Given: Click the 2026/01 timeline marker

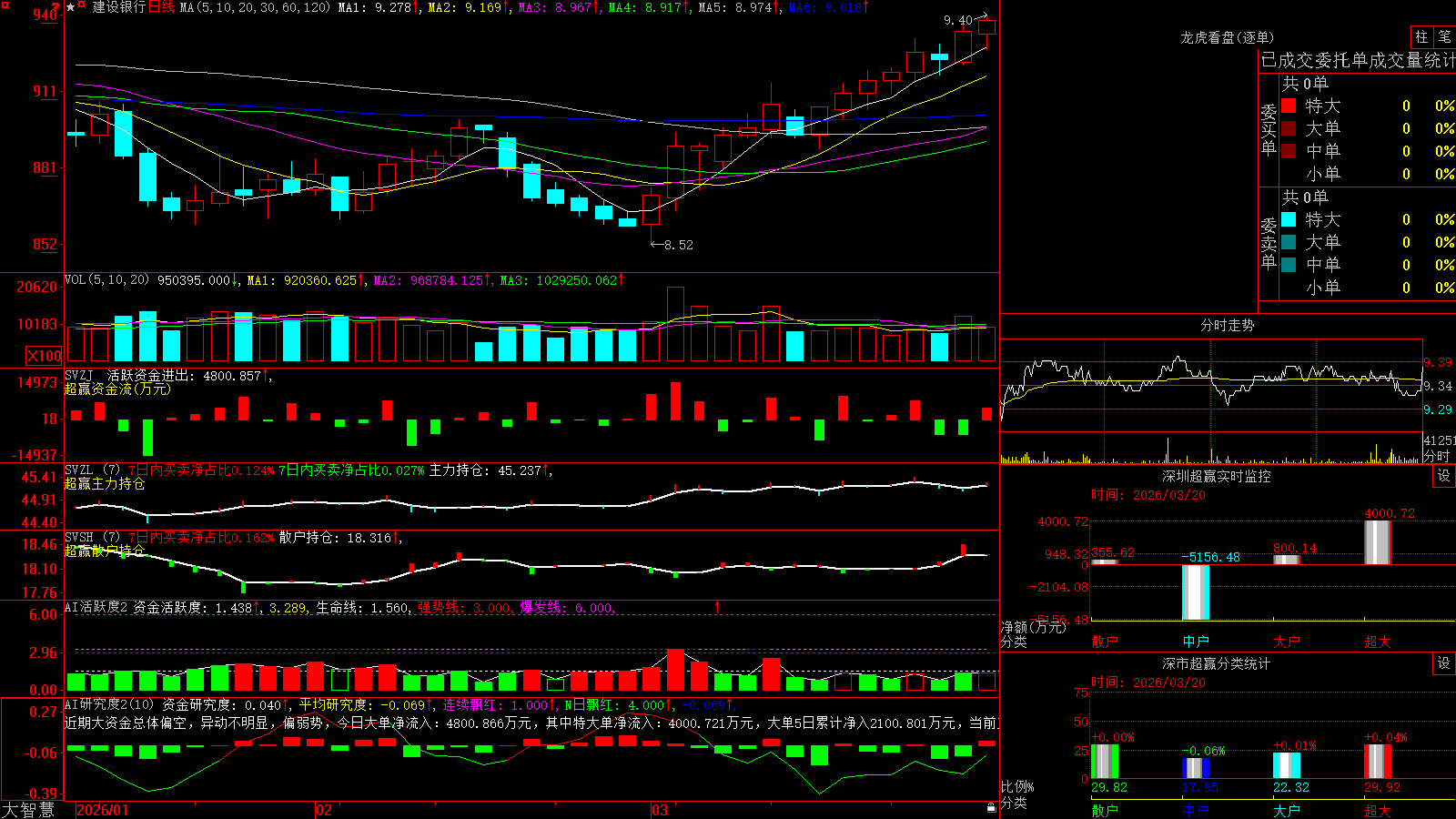Looking at the screenshot, I should pyautogui.click(x=104, y=810).
